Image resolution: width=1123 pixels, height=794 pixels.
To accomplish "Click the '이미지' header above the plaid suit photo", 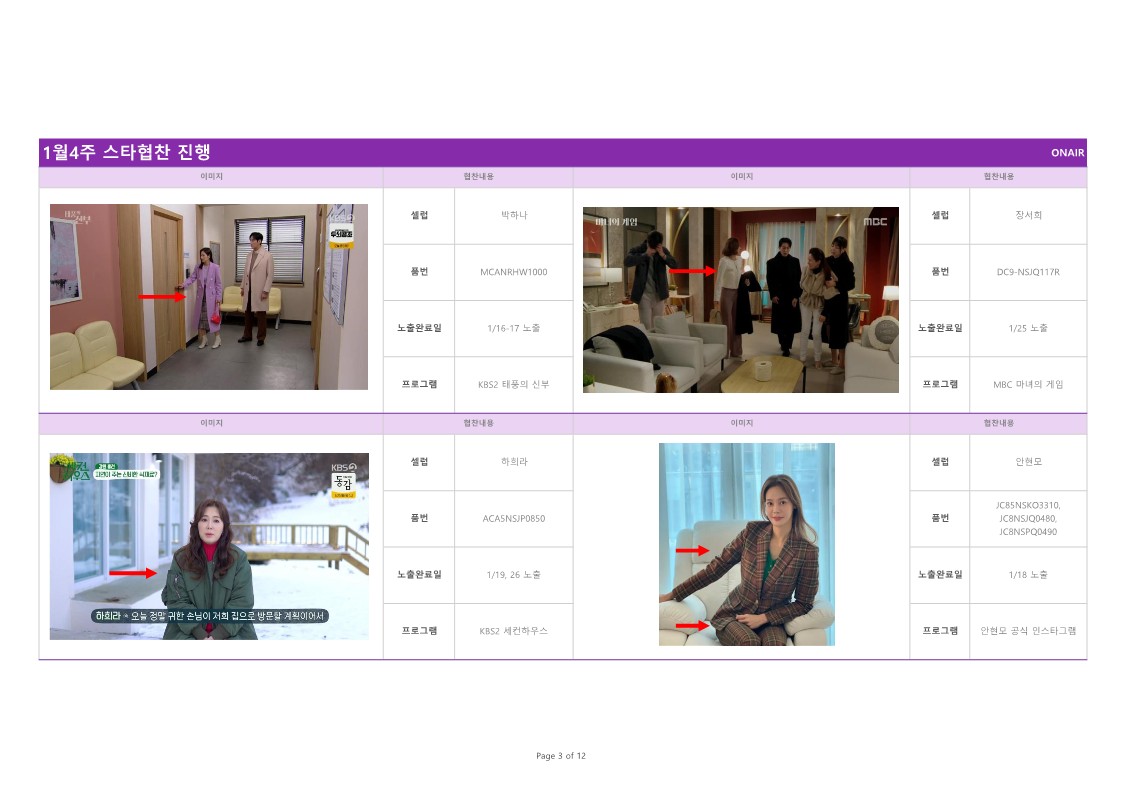I will pos(742,424).
